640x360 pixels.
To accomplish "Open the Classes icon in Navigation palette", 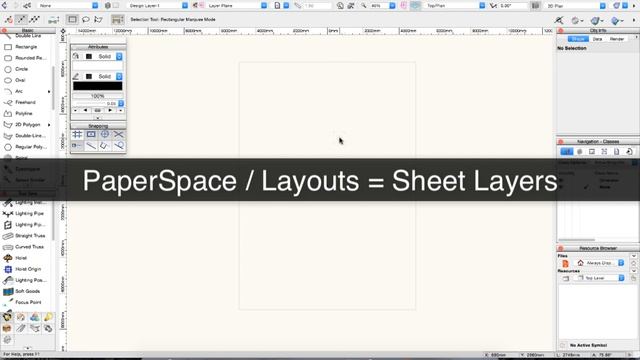I will coord(567,151).
